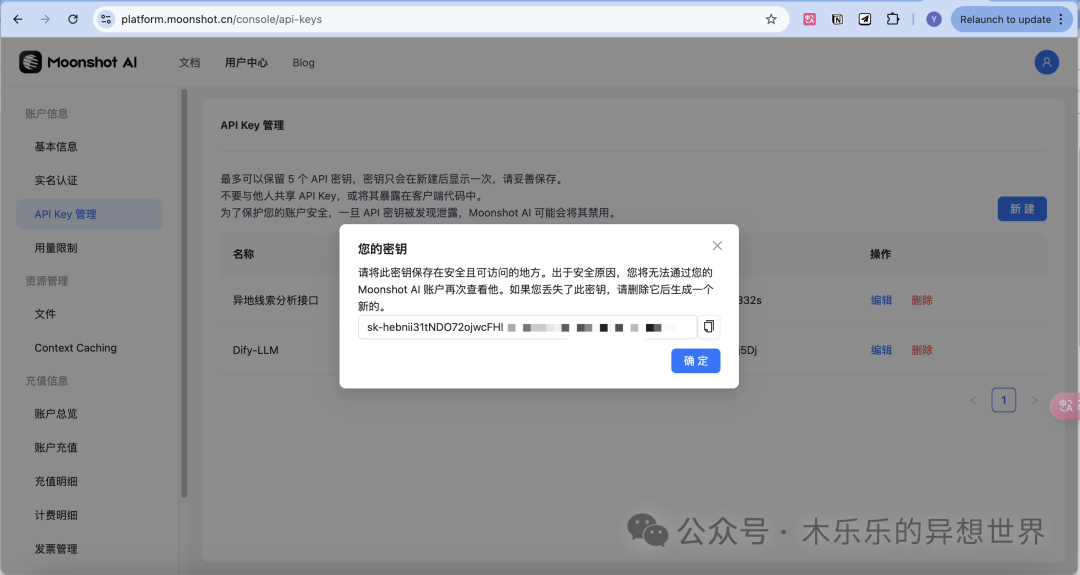
Task: Select 发票管理 in the sidebar
Action: pyautogui.click(x=56, y=549)
